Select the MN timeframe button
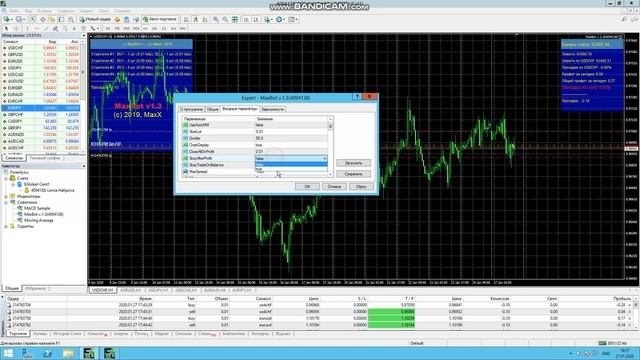This screenshot has height=360, width=640. click(x=182, y=29)
